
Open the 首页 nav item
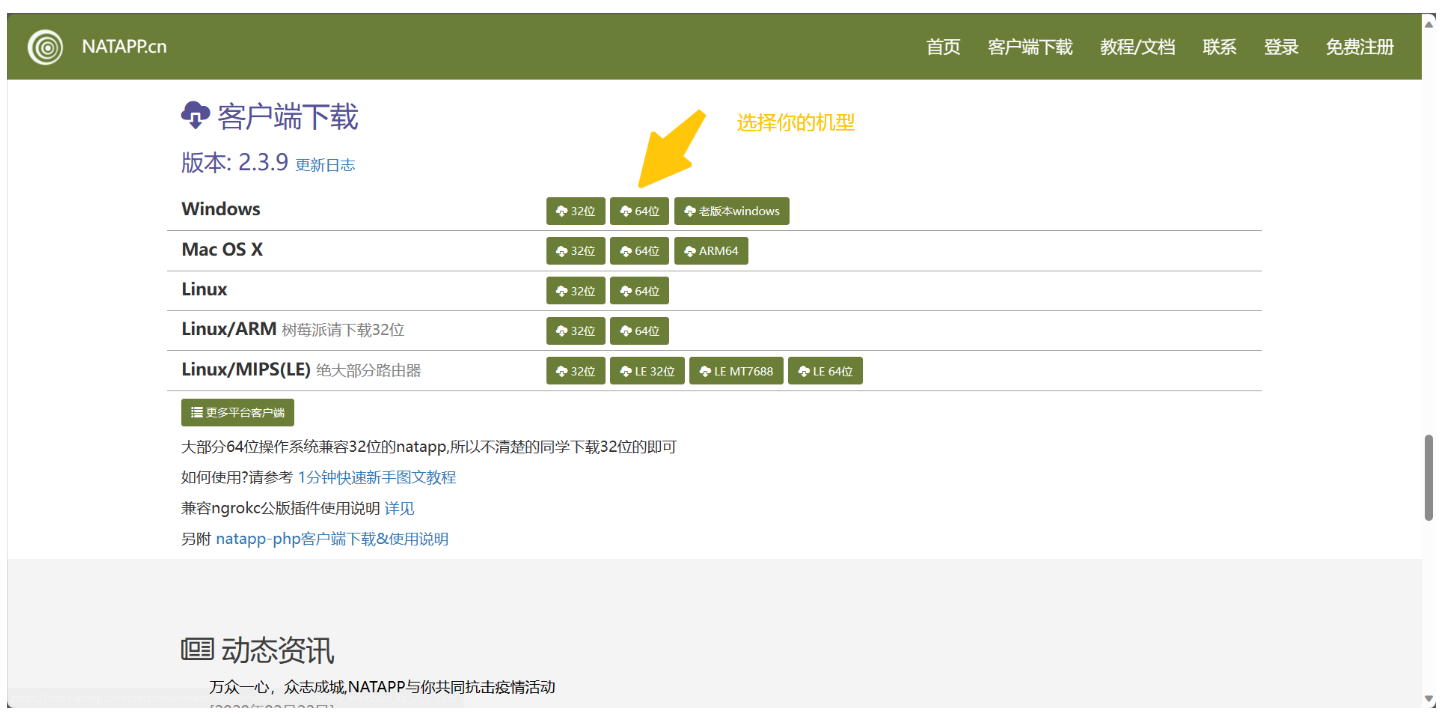943,47
